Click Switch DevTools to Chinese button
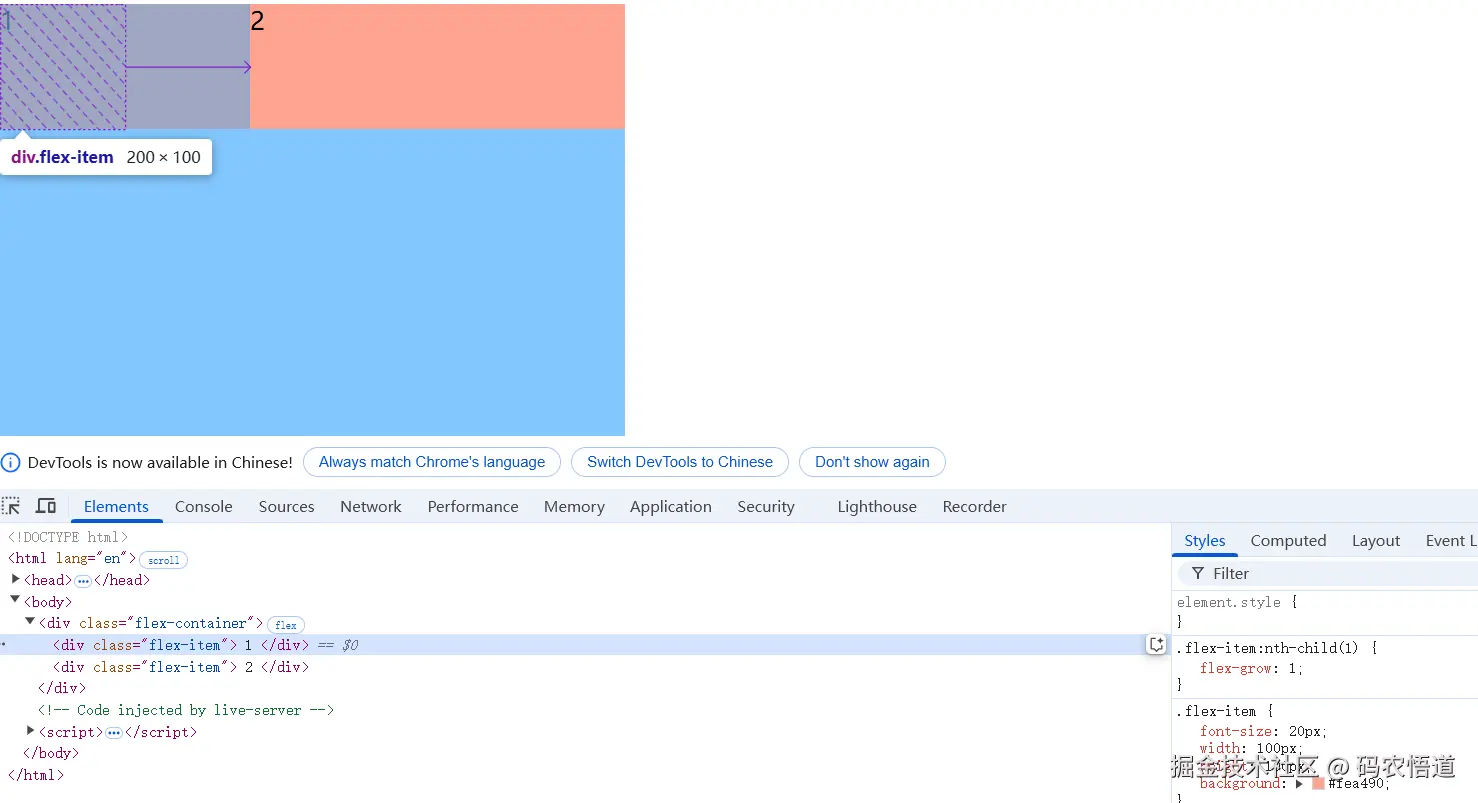Viewport: 1478px width, 803px height. pos(680,462)
